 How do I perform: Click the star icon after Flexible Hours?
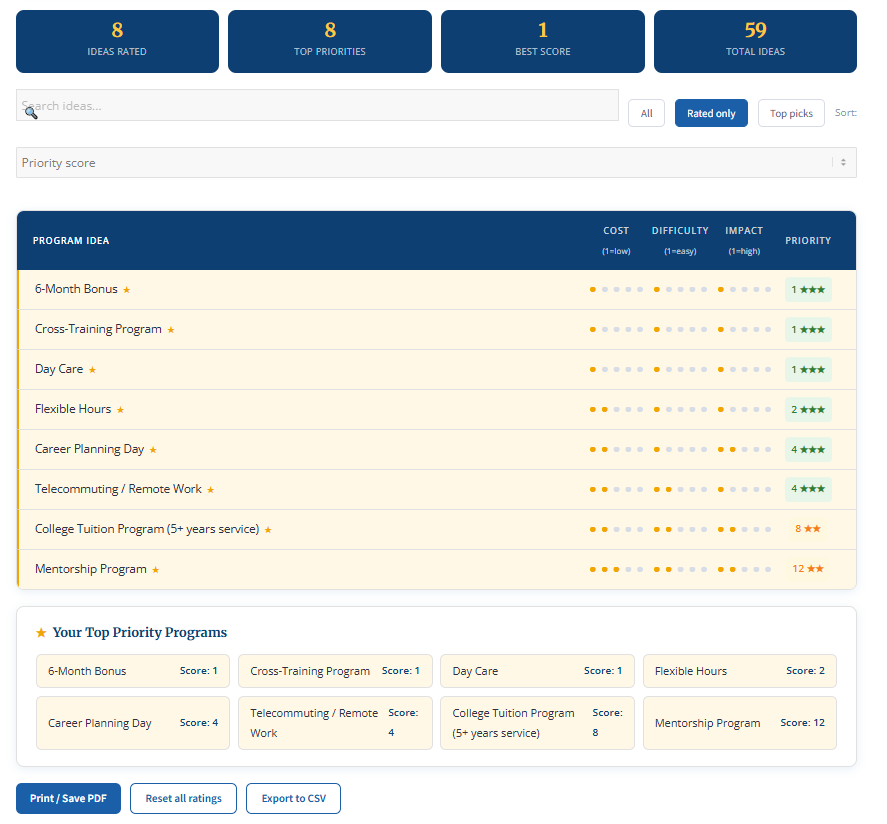click(120, 410)
